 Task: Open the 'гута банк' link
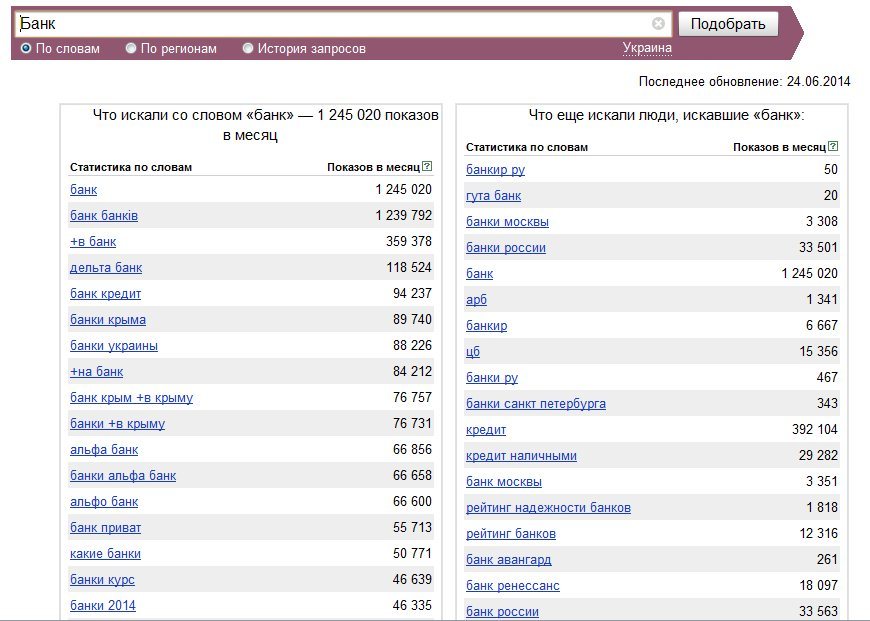494,196
